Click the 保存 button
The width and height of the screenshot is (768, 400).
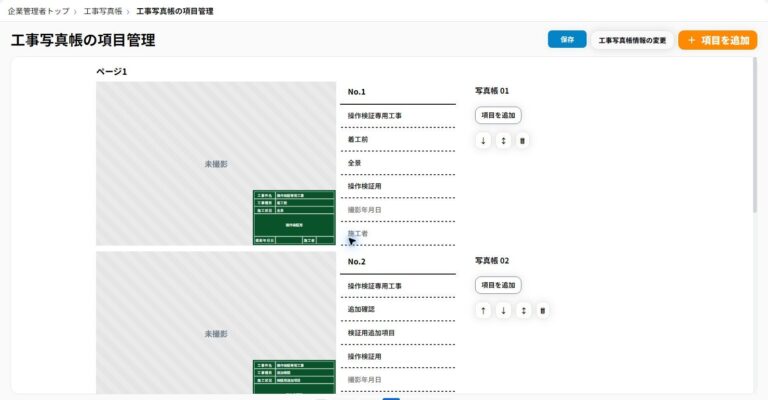tap(567, 39)
